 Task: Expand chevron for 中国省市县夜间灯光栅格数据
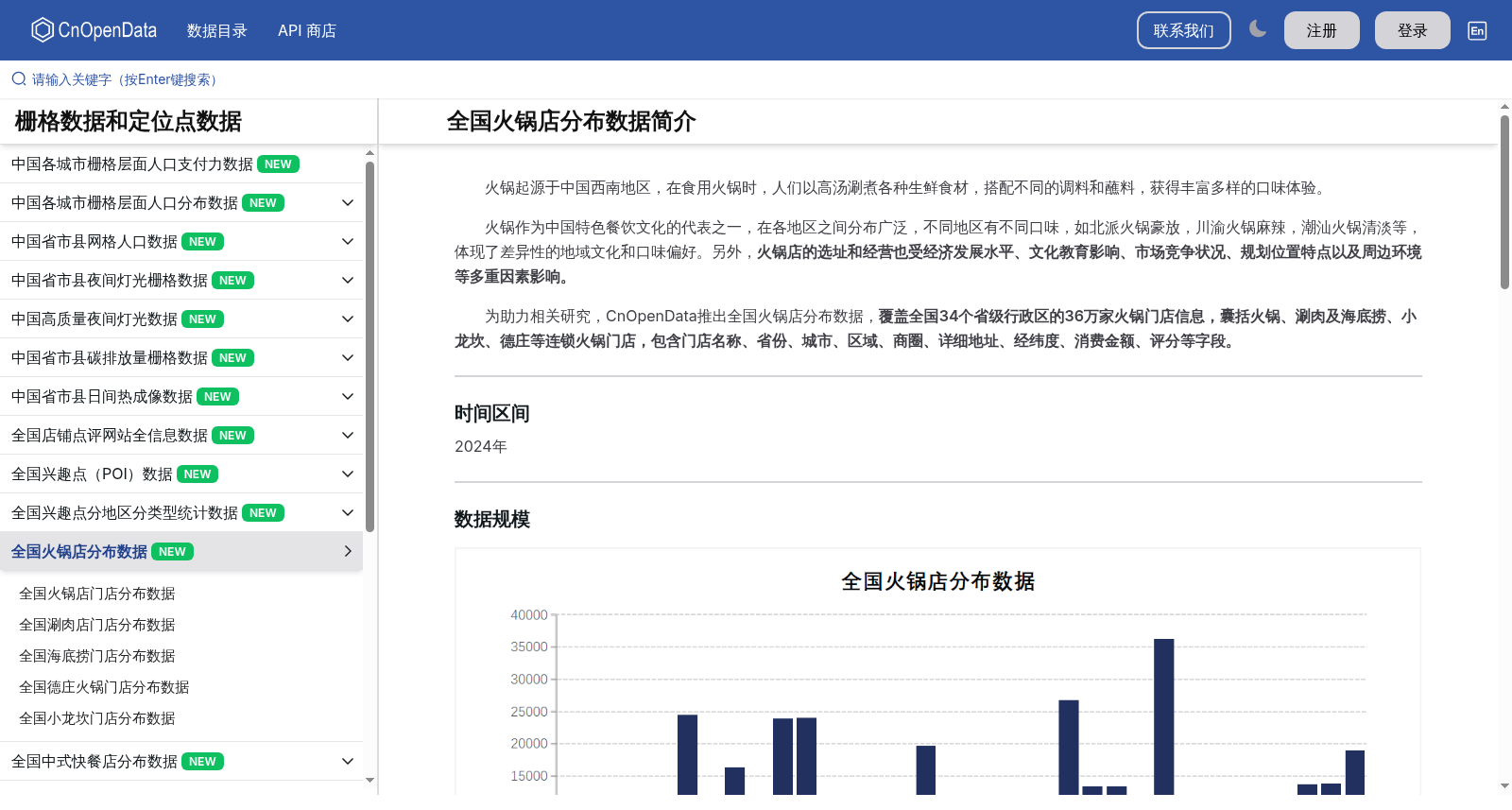(x=348, y=280)
